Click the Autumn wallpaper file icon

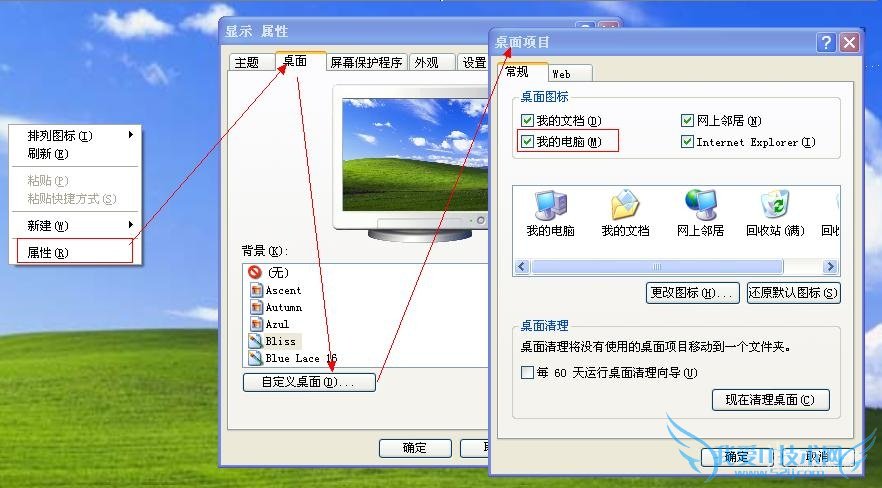[256, 307]
